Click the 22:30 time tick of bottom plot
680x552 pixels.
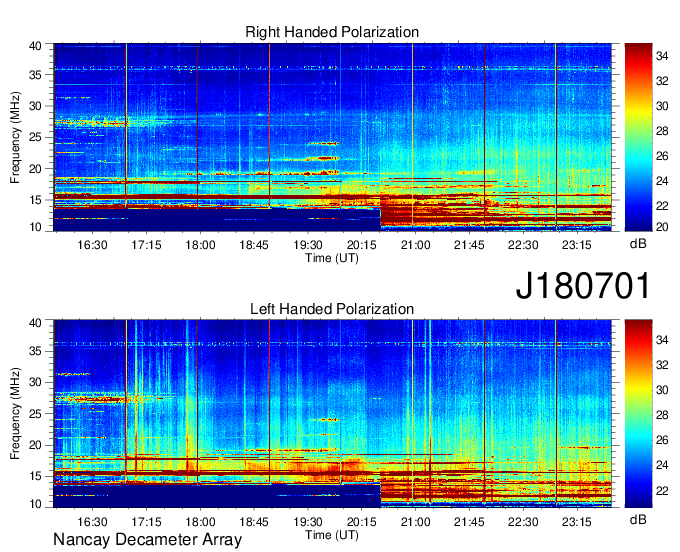(523, 522)
